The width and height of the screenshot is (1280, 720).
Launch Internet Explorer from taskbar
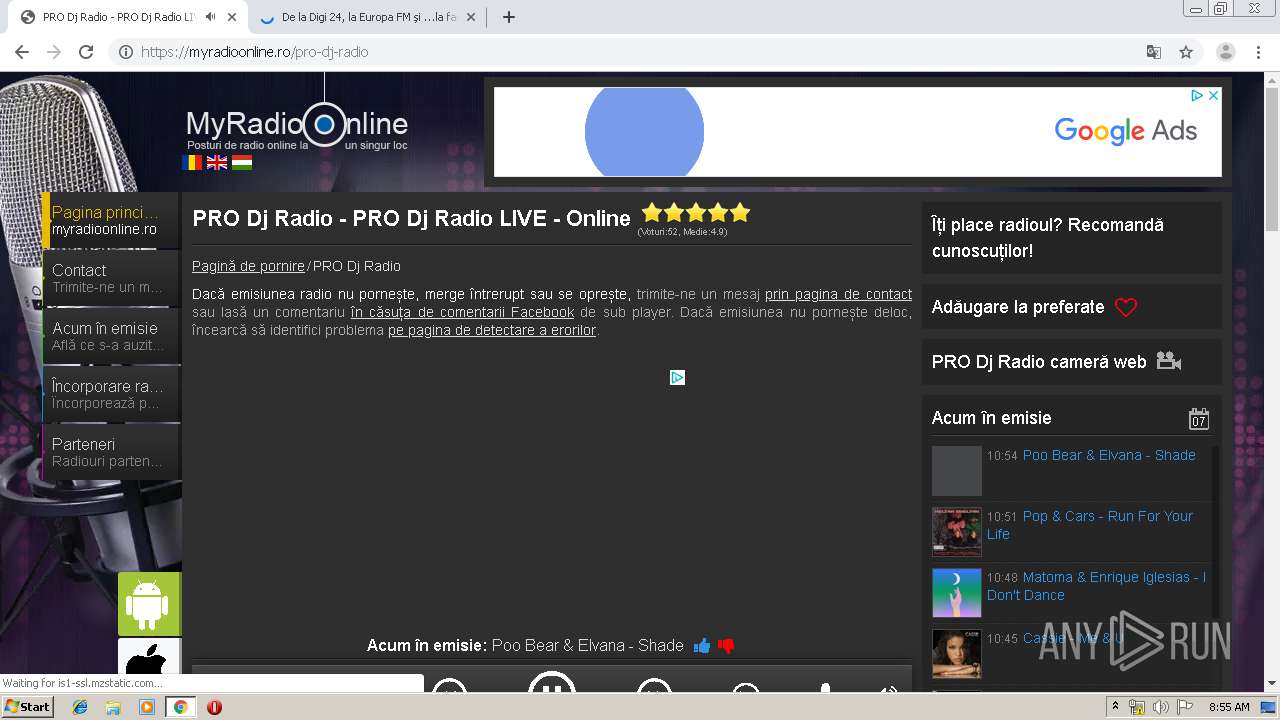(x=80, y=707)
